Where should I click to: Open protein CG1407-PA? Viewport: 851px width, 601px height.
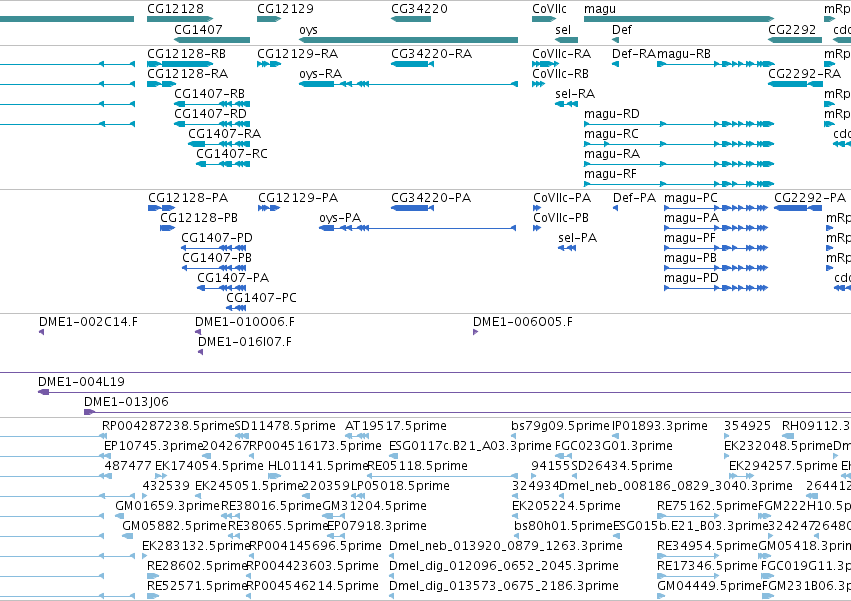pyautogui.click(x=233, y=278)
